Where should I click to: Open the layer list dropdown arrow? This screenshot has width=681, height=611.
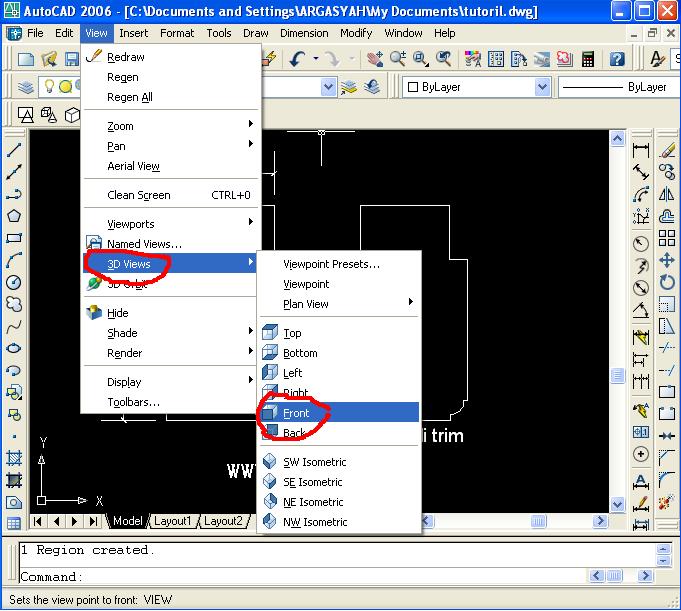coord(329,87)
